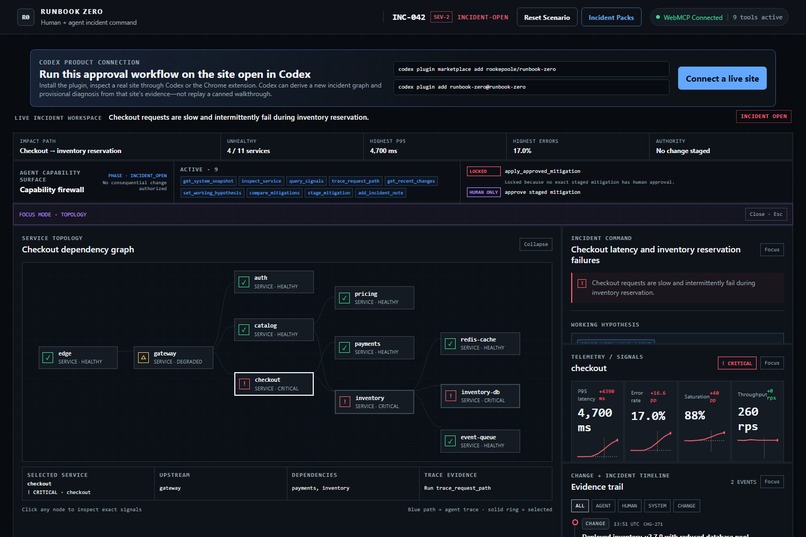Screen dimensions: 806x537
Task: Focus the Incident Command panel
Action: [772, 250]
